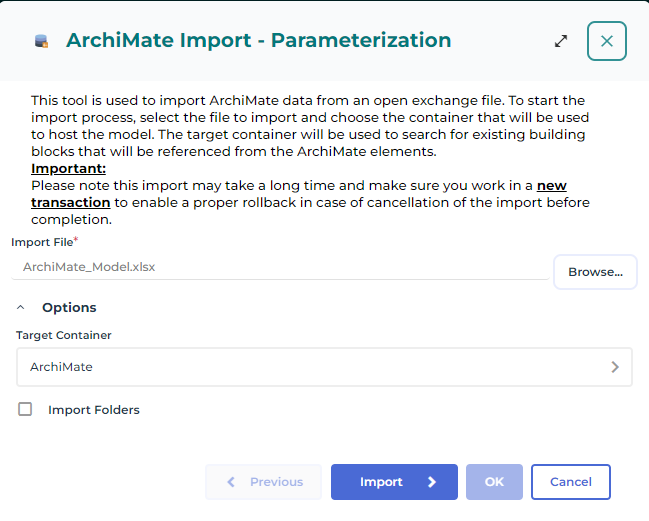This screenshot has height=521, width=649.
Task: Click the left chevron inside the Previous button
Action: [232, 482]
